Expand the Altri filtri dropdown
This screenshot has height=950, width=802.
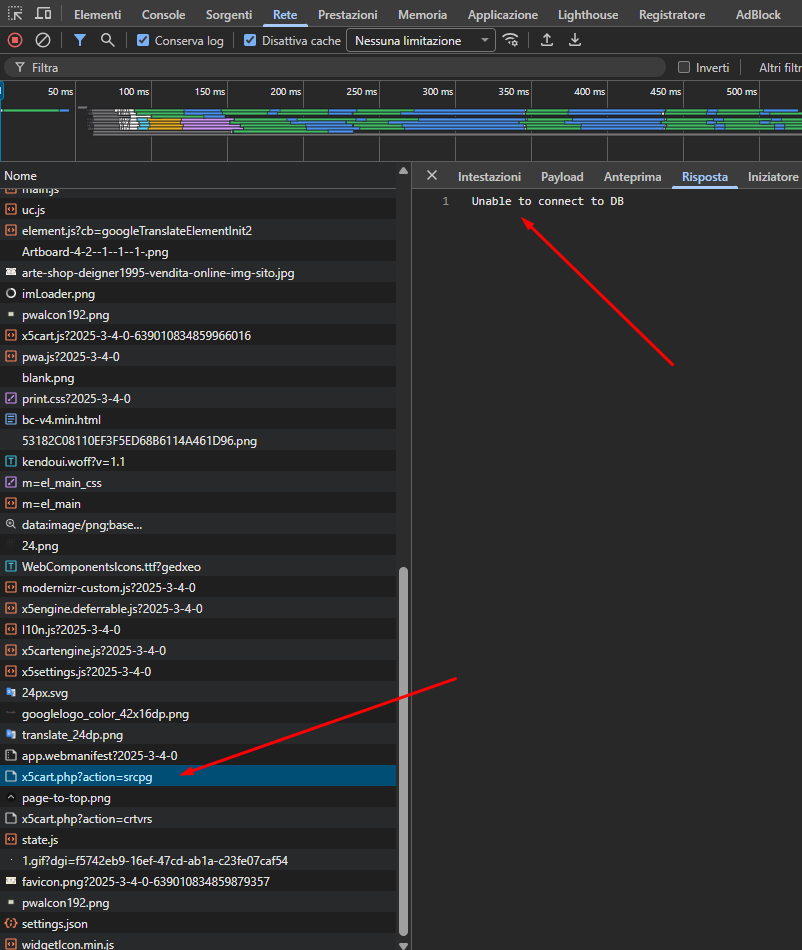pos(780,68)
